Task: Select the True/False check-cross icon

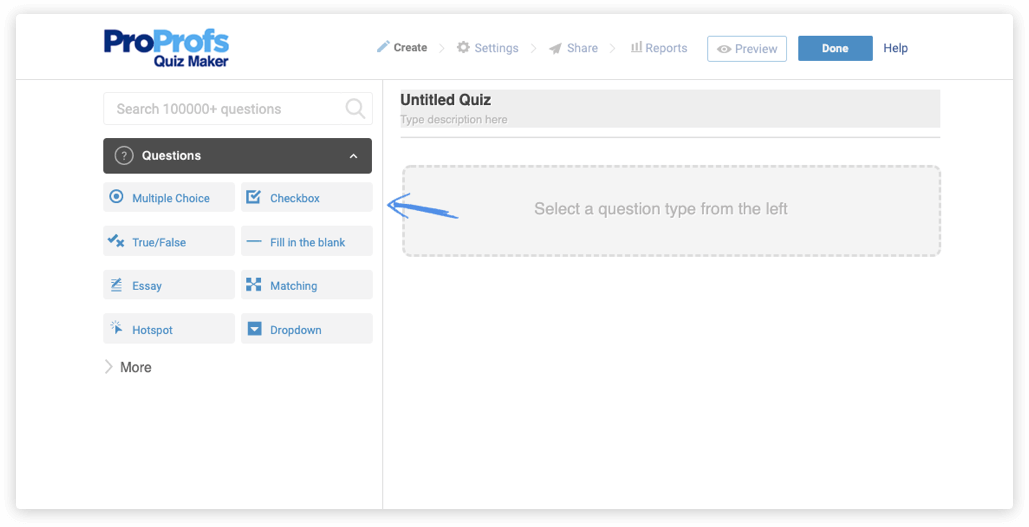Action: coord(116,241)
